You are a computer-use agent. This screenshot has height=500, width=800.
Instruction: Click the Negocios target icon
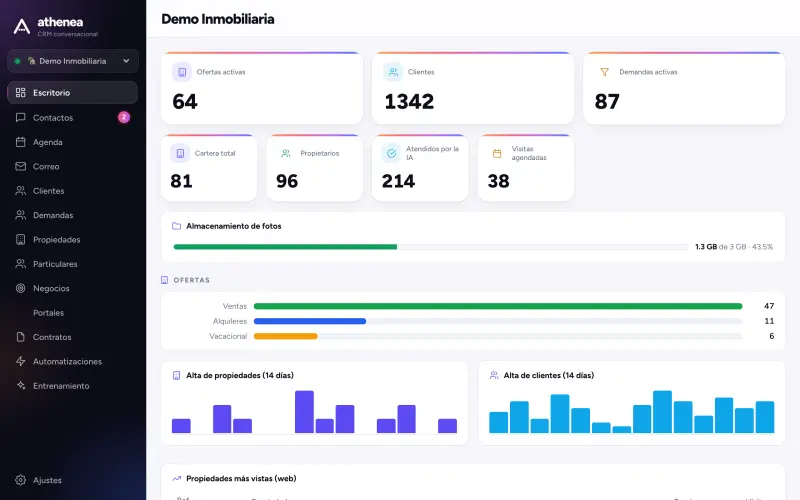coord(20,288)
